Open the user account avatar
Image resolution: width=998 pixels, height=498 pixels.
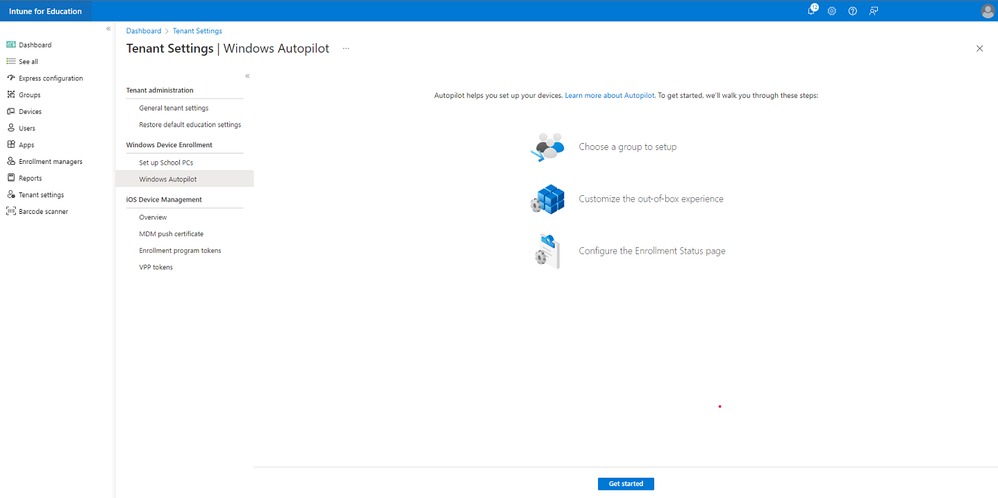pos(988,11)
